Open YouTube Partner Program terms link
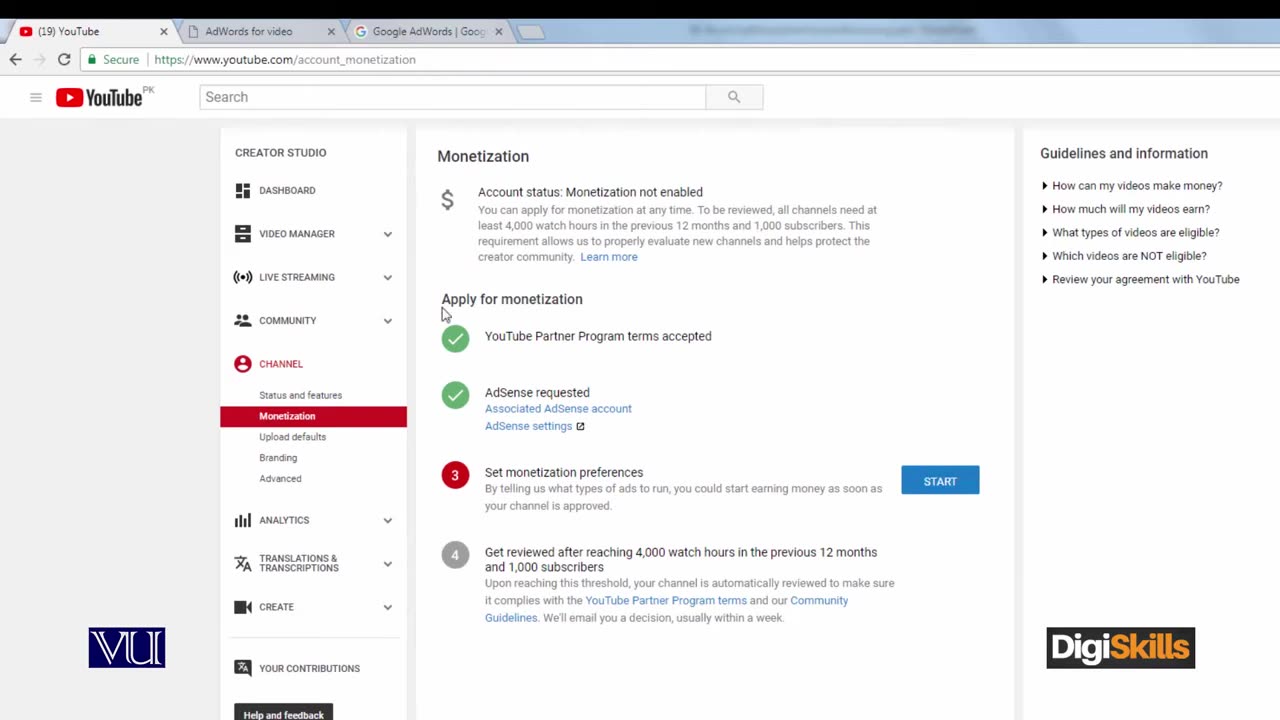The height and width of the screenshot is (720, 1280). (666, 601)
